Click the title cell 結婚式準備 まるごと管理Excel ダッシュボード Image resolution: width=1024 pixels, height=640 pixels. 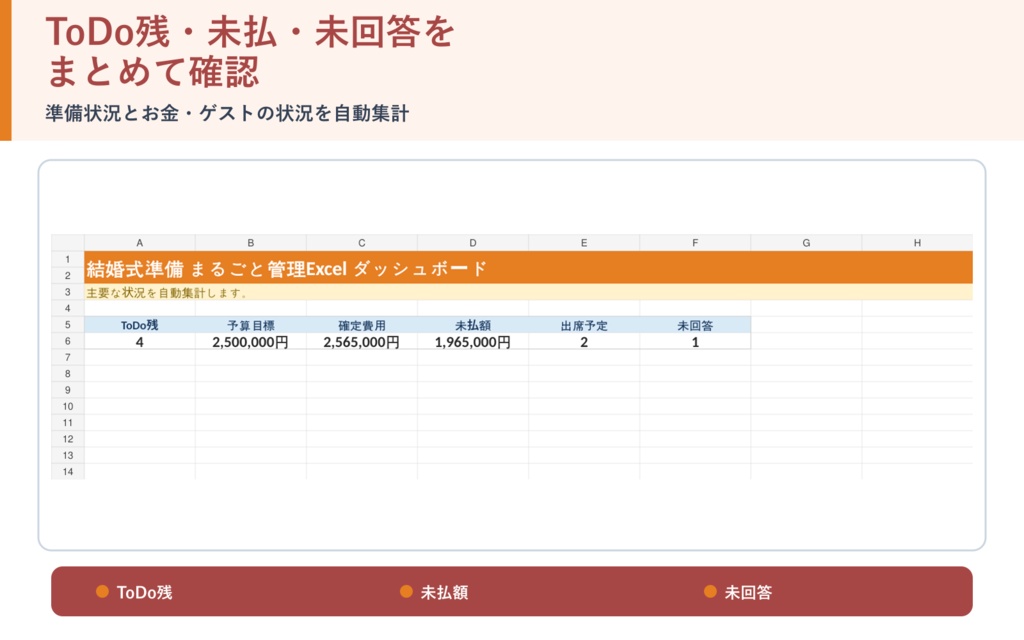[x=528, y=268]
